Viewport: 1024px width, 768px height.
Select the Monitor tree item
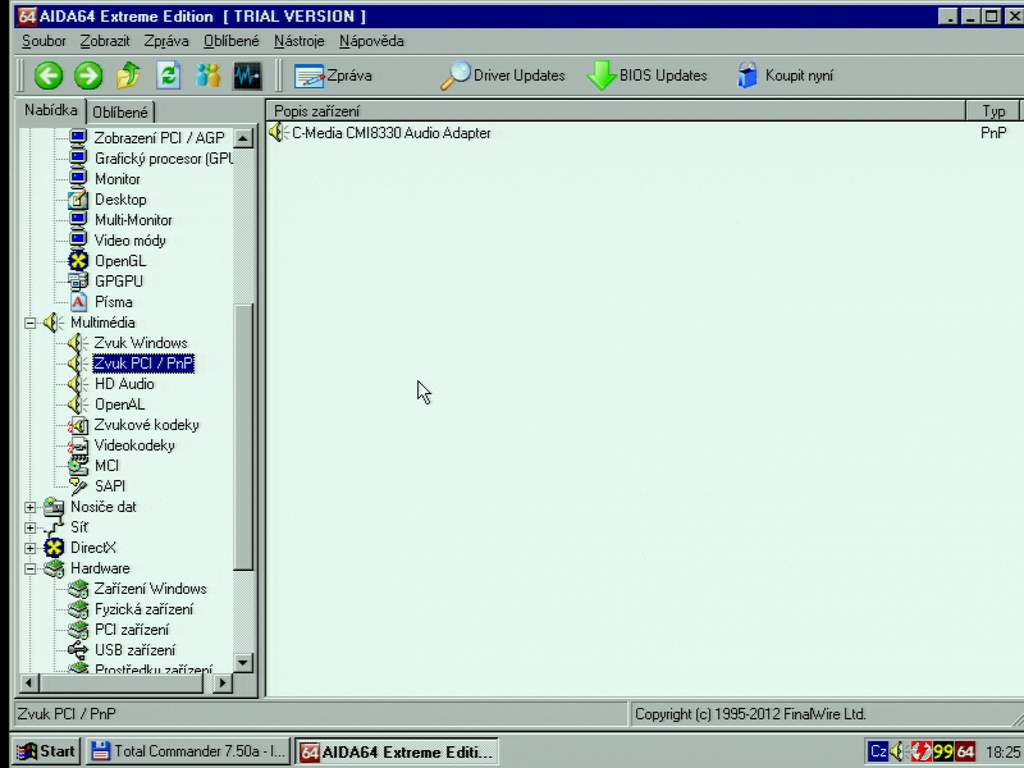(117, 179)
